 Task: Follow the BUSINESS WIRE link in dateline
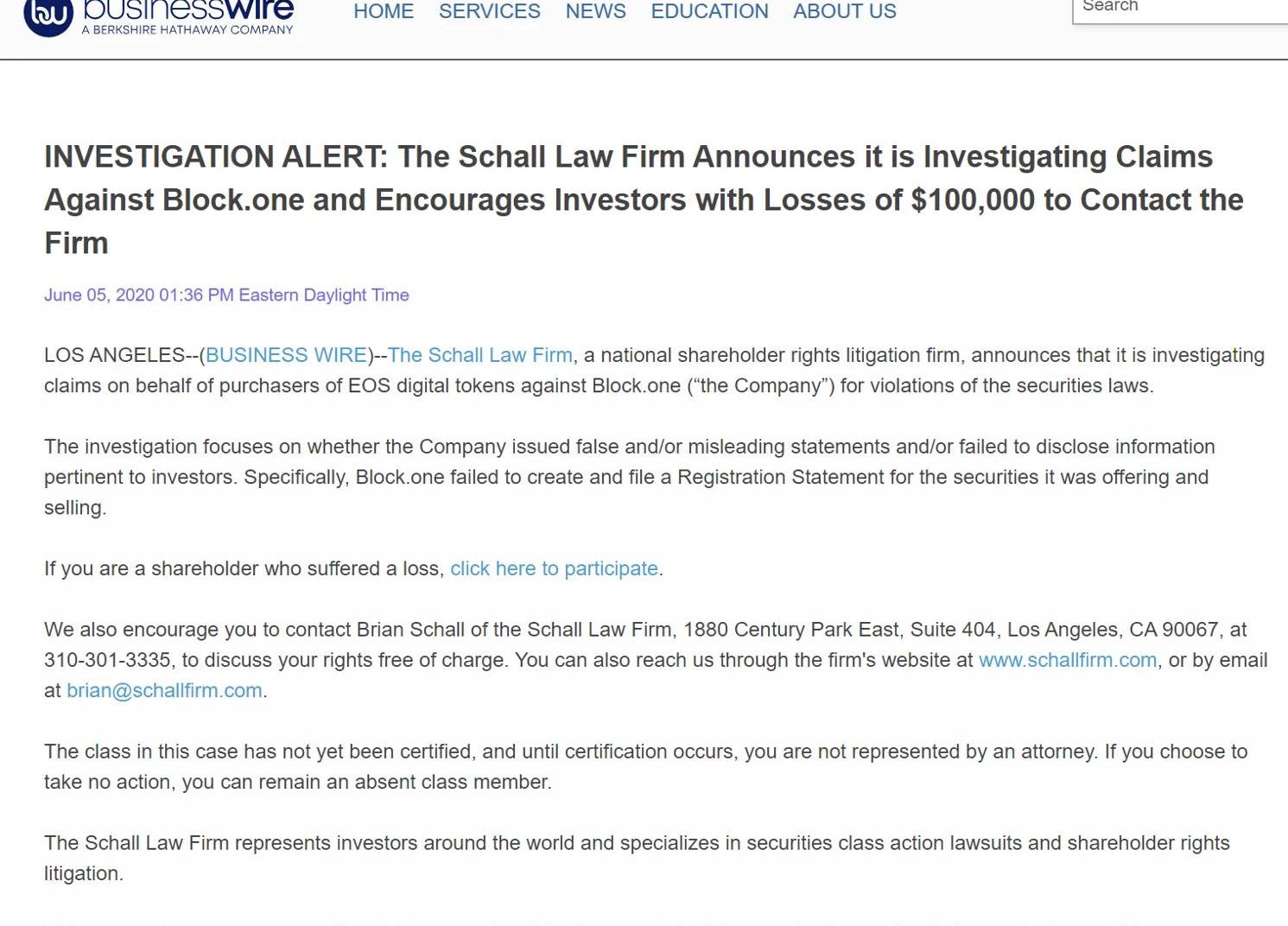pos(286,355)
